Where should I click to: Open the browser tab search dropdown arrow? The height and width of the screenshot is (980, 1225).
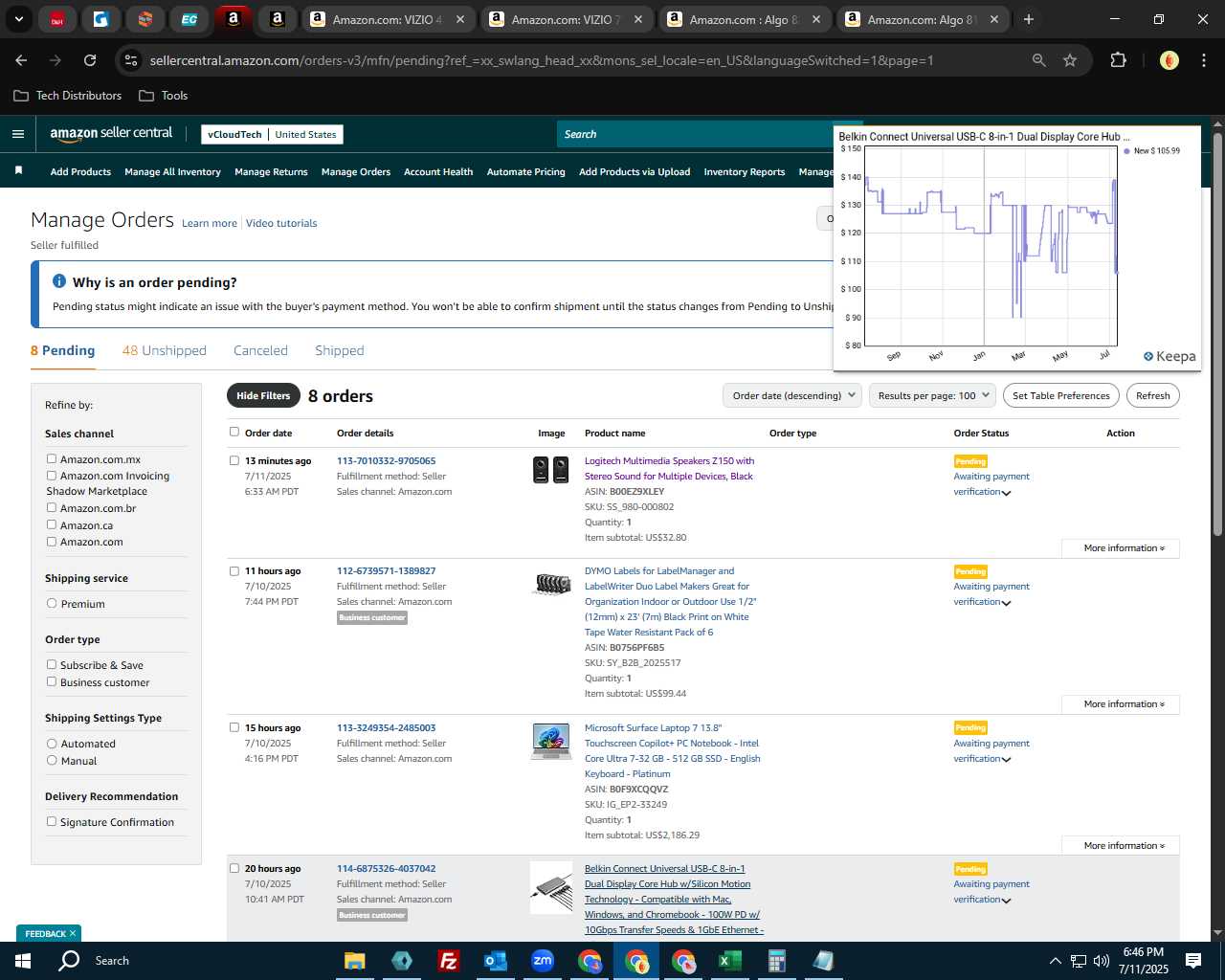tap(18, 19)
